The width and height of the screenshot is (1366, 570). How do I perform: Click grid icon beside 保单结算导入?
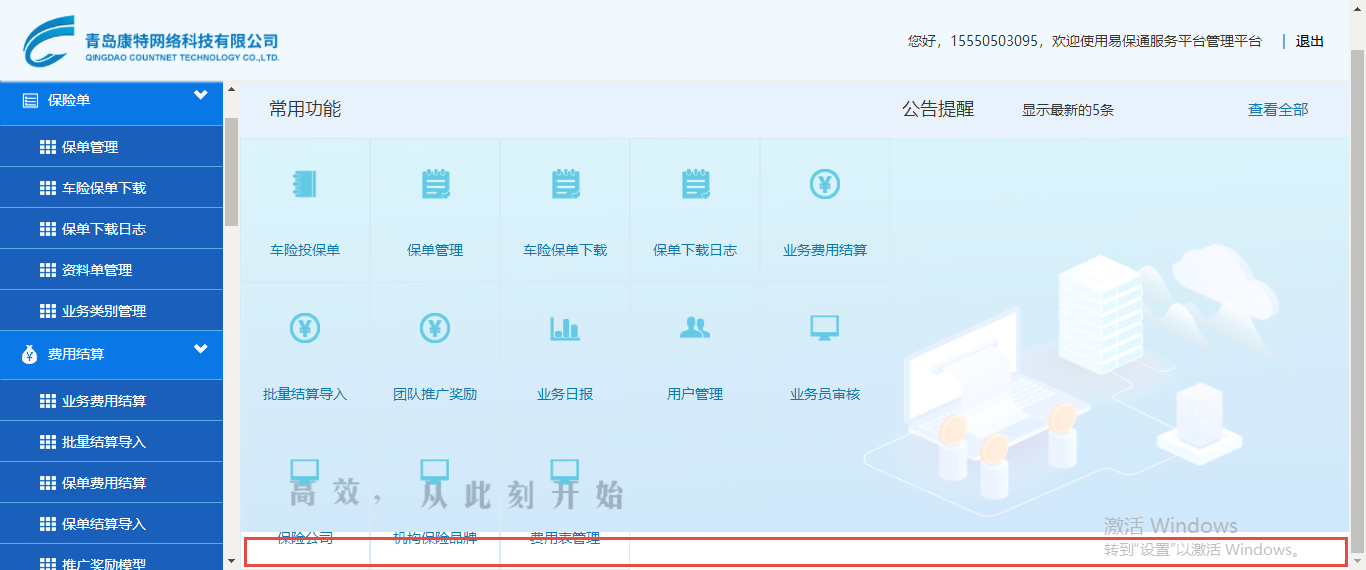tap(47, 524)
